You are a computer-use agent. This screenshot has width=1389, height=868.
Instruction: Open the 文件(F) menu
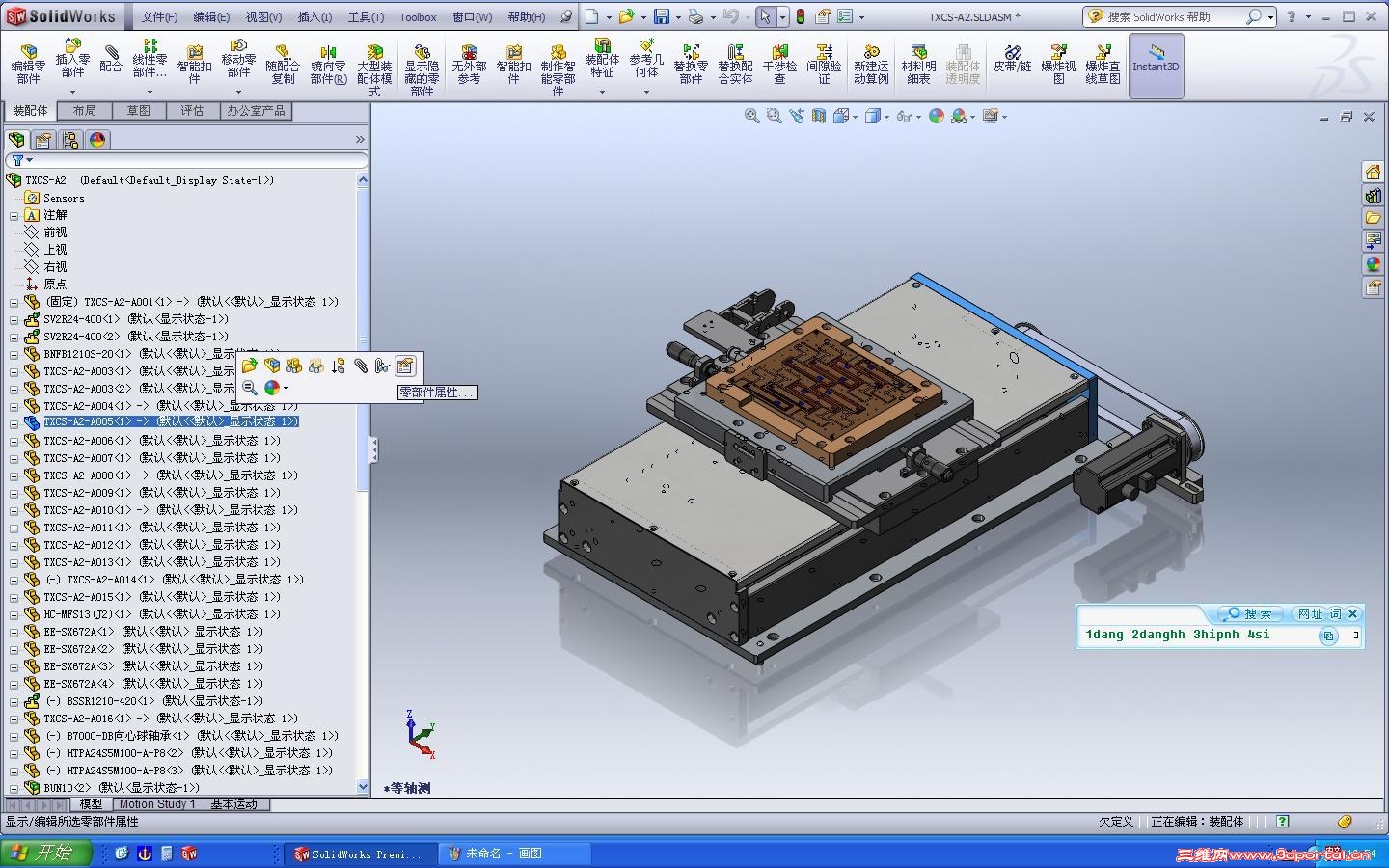159,16
